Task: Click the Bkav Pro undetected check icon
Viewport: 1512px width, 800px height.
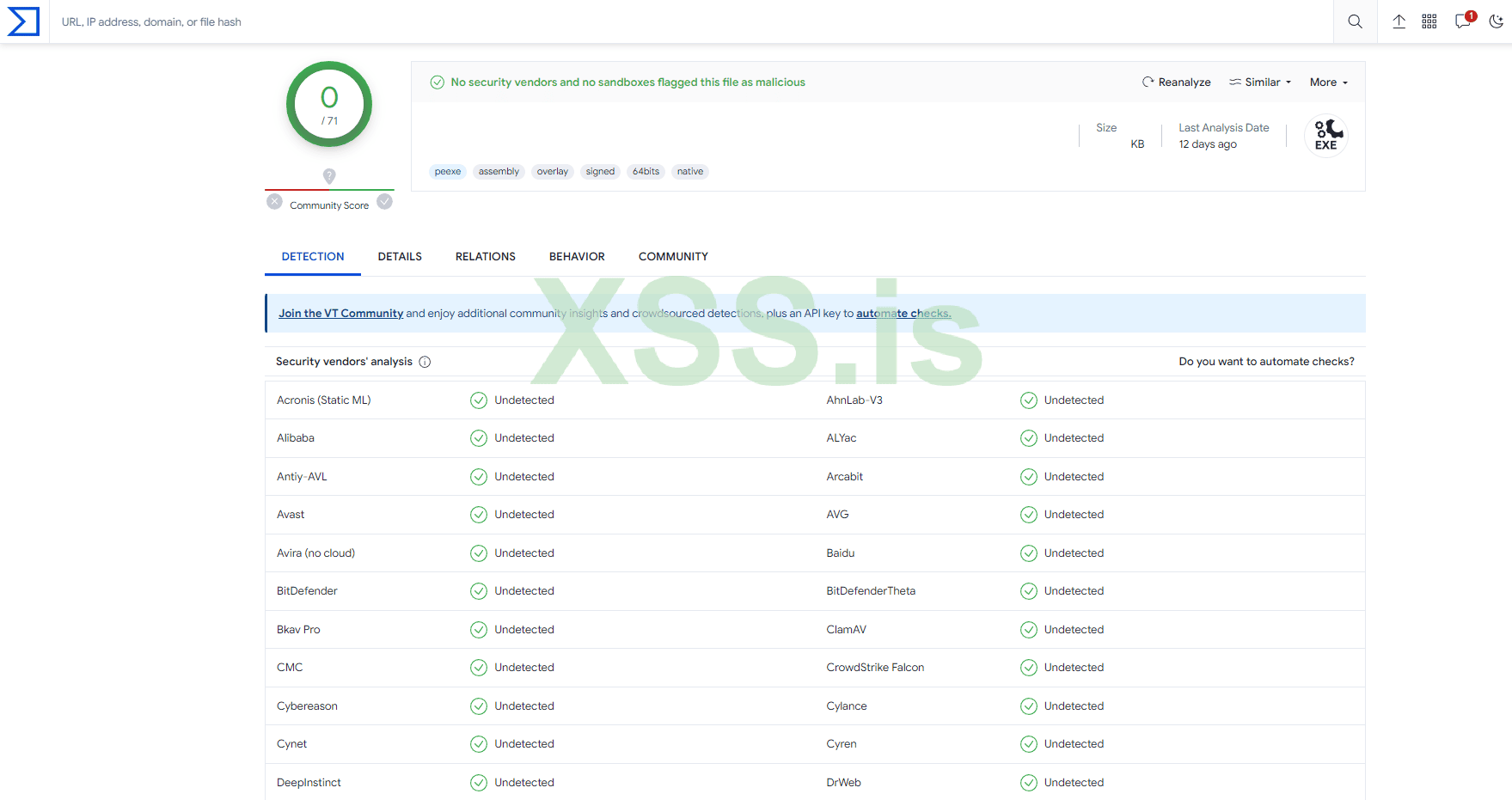Action: pos(479,630)
